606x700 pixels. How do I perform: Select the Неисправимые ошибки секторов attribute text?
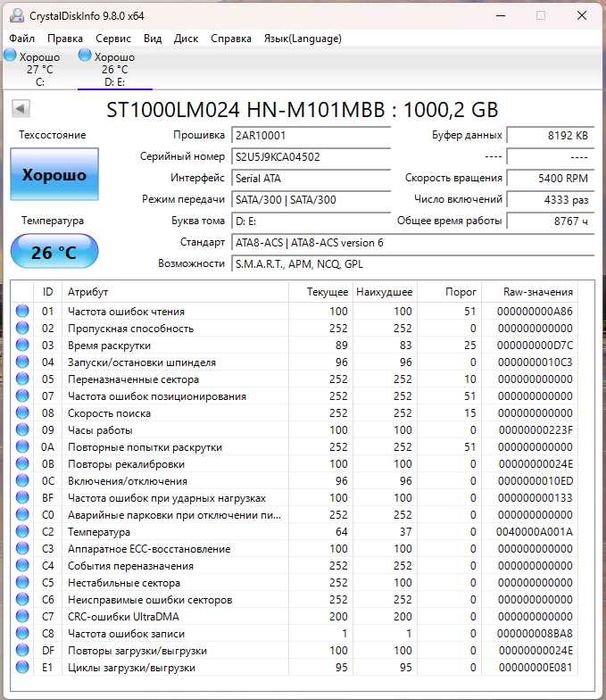(150, 600)
